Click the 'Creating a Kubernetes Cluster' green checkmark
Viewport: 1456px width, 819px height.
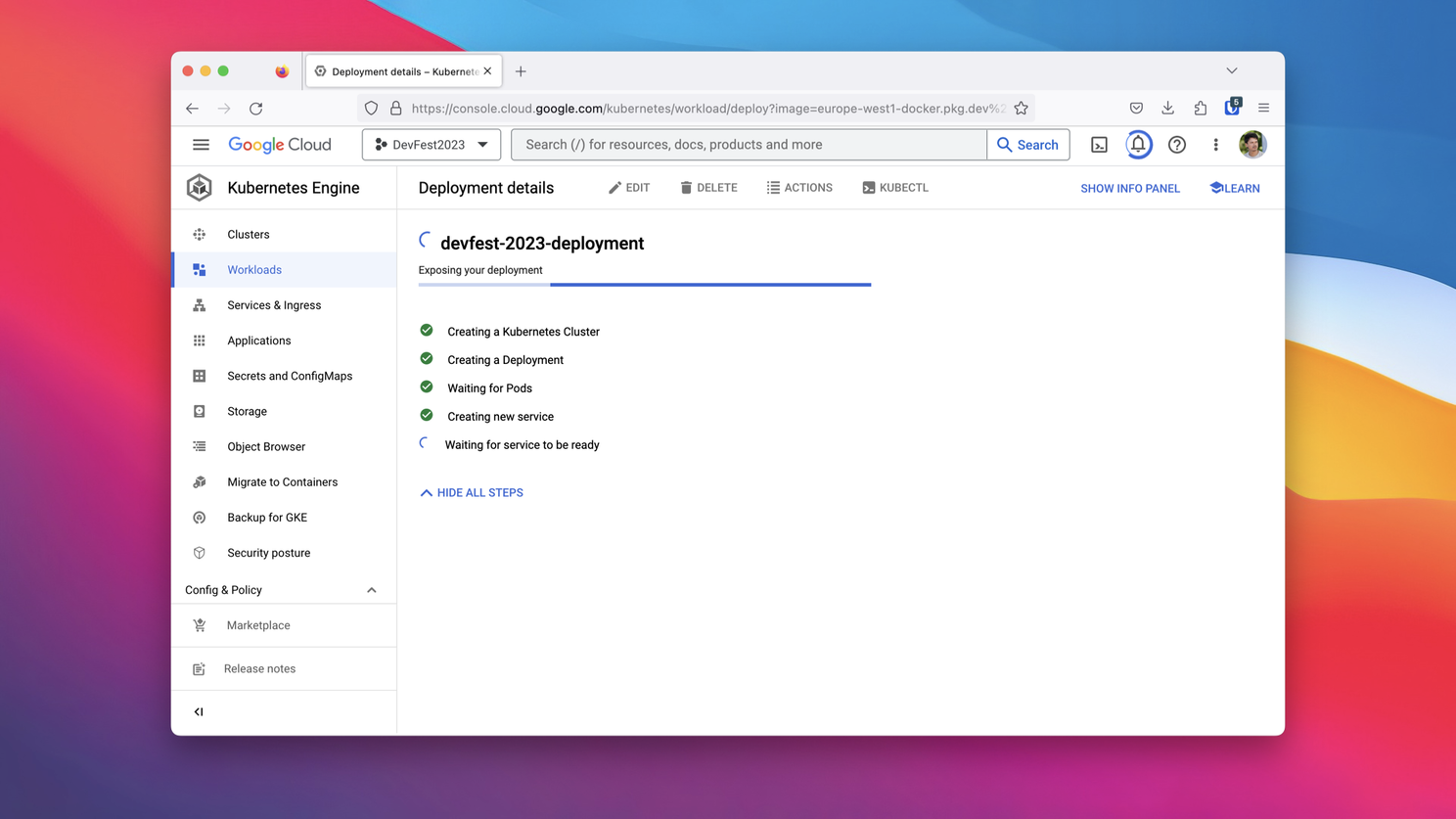point(427,331)
